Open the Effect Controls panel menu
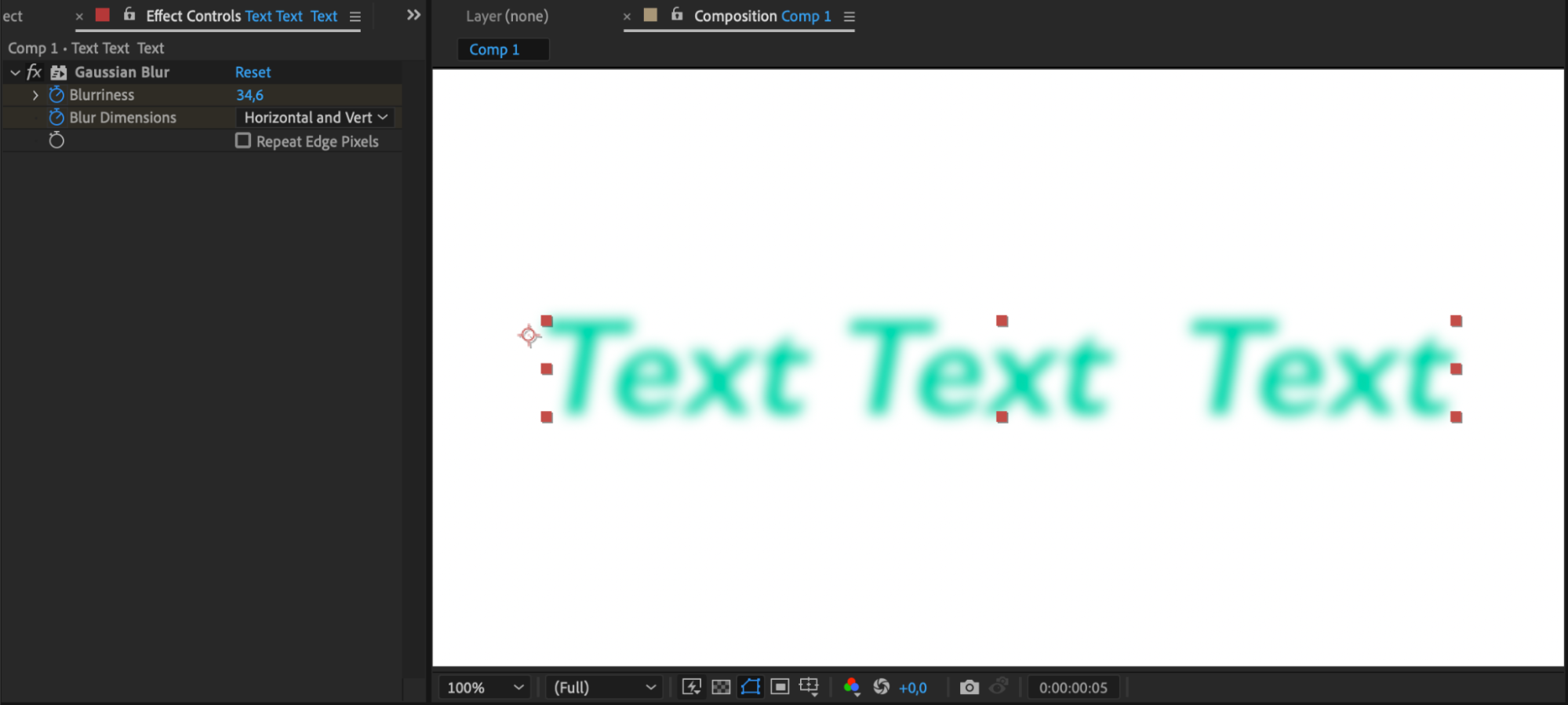This screenshot has width=1568, height=705. [x=355, y=16]
